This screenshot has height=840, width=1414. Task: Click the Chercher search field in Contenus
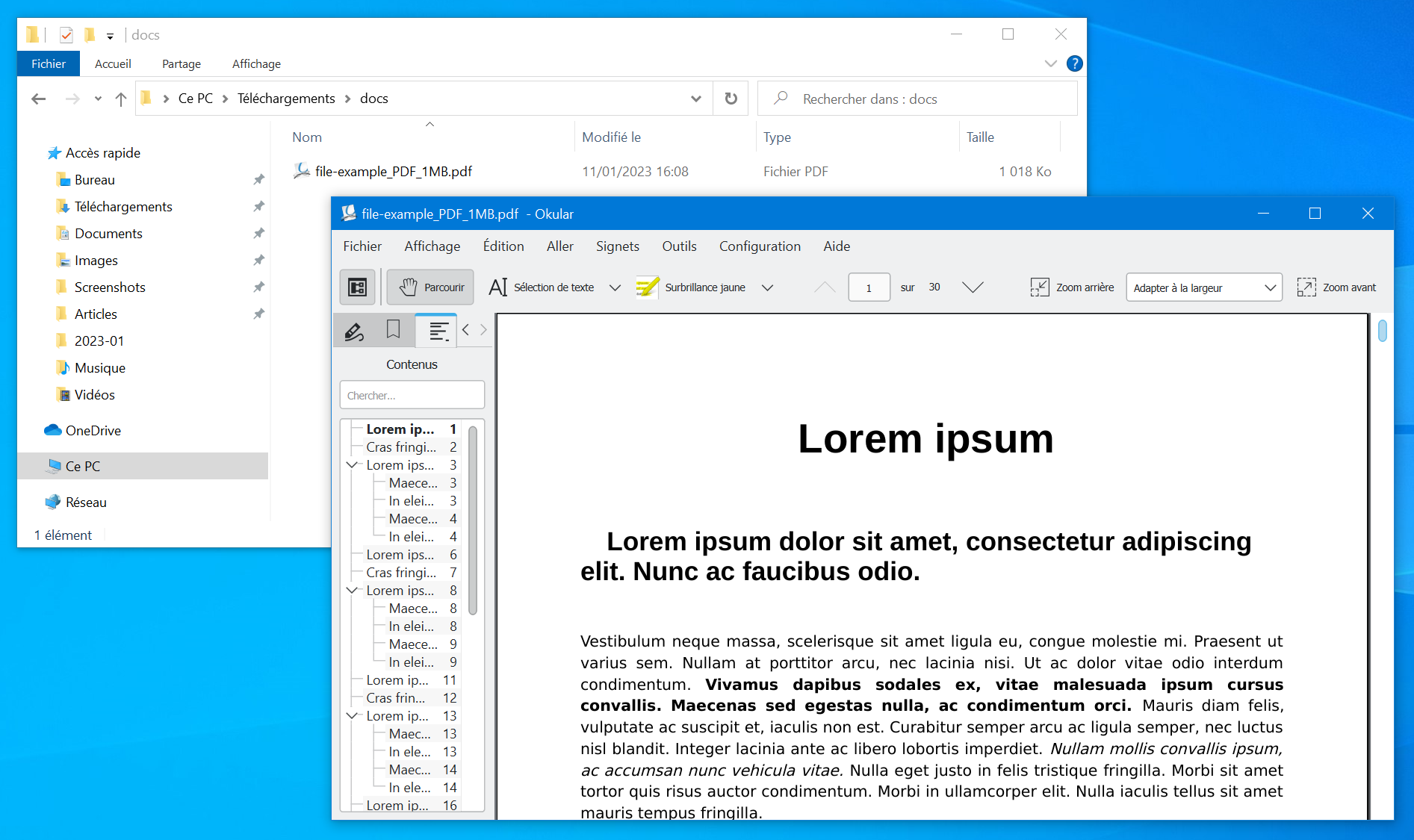(x=412, y=395)
